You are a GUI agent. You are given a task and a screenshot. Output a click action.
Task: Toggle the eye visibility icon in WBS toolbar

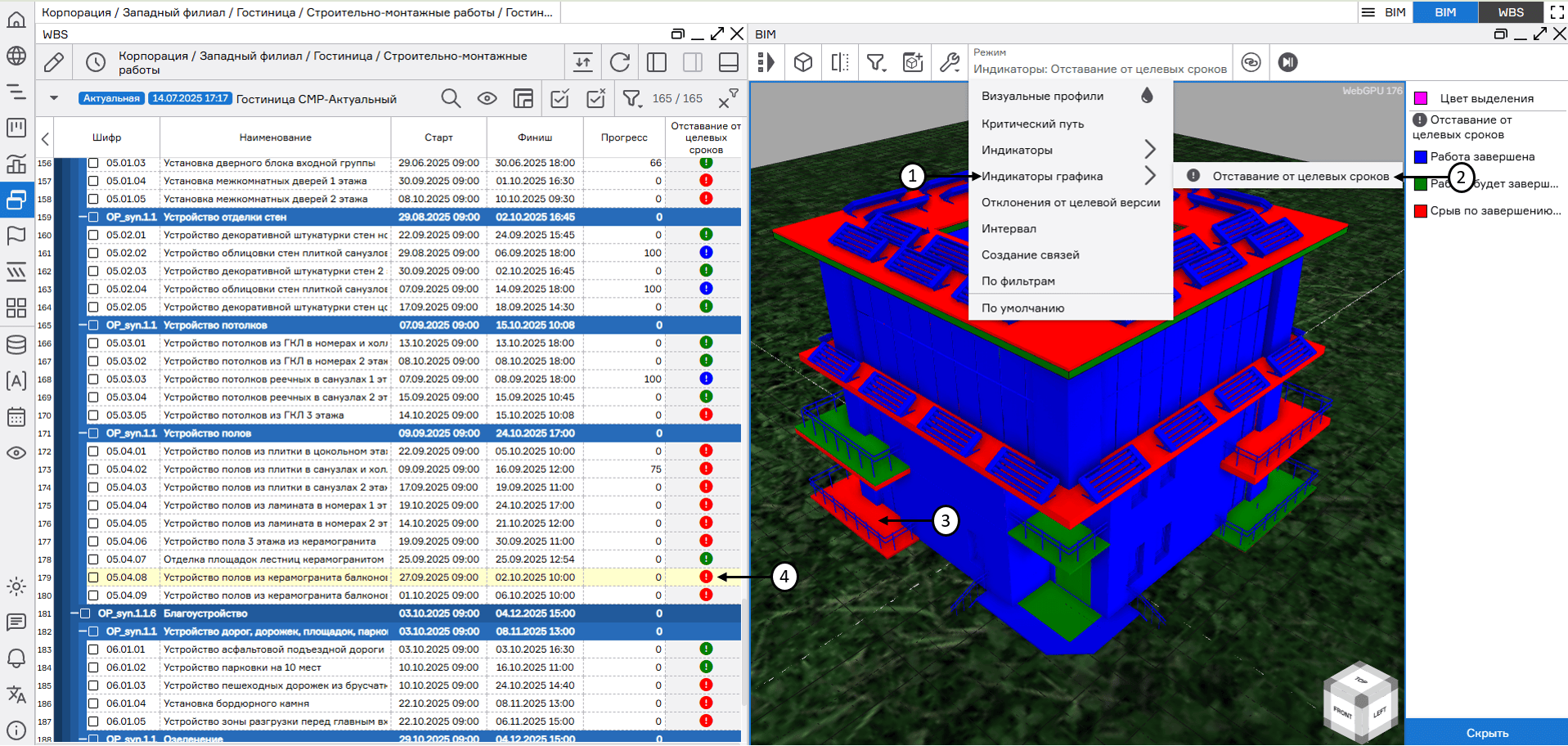click(487, 99)
